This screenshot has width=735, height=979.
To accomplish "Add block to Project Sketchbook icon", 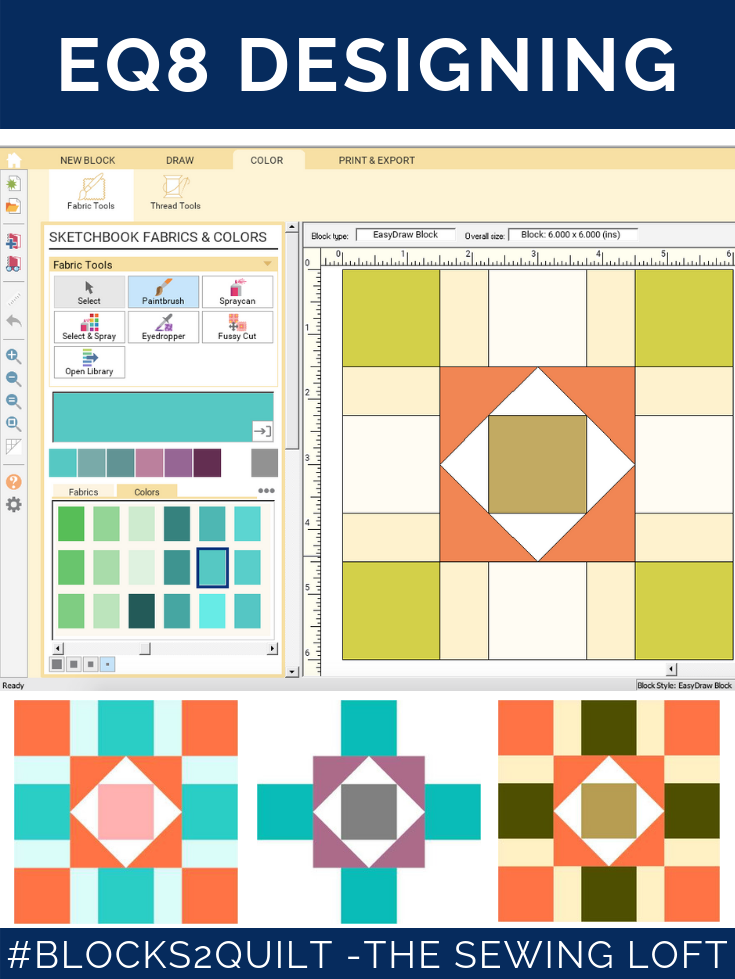I will coord(13,241).
